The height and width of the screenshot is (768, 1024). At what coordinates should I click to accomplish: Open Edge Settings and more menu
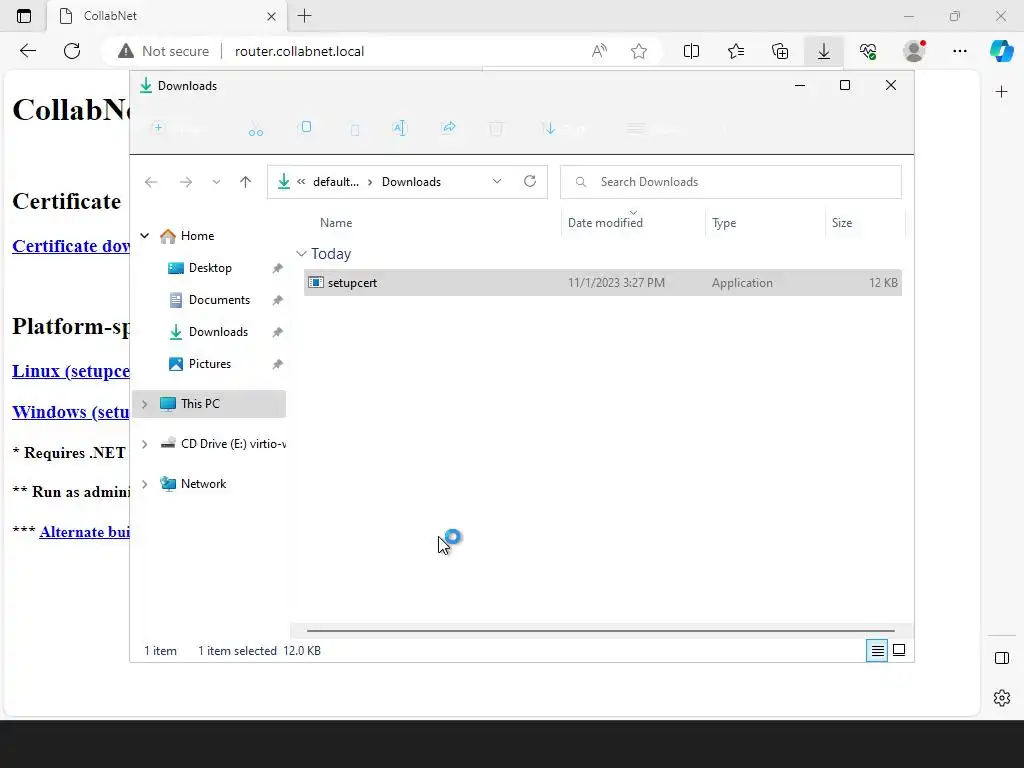pyautogui.click(x=959, y=51)
